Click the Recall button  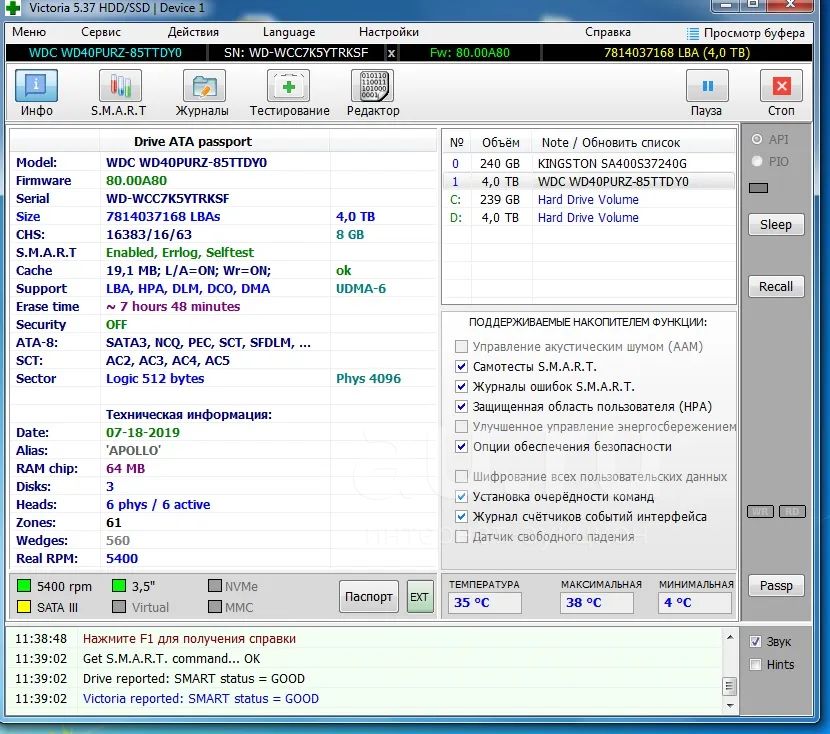coord(776,286)
